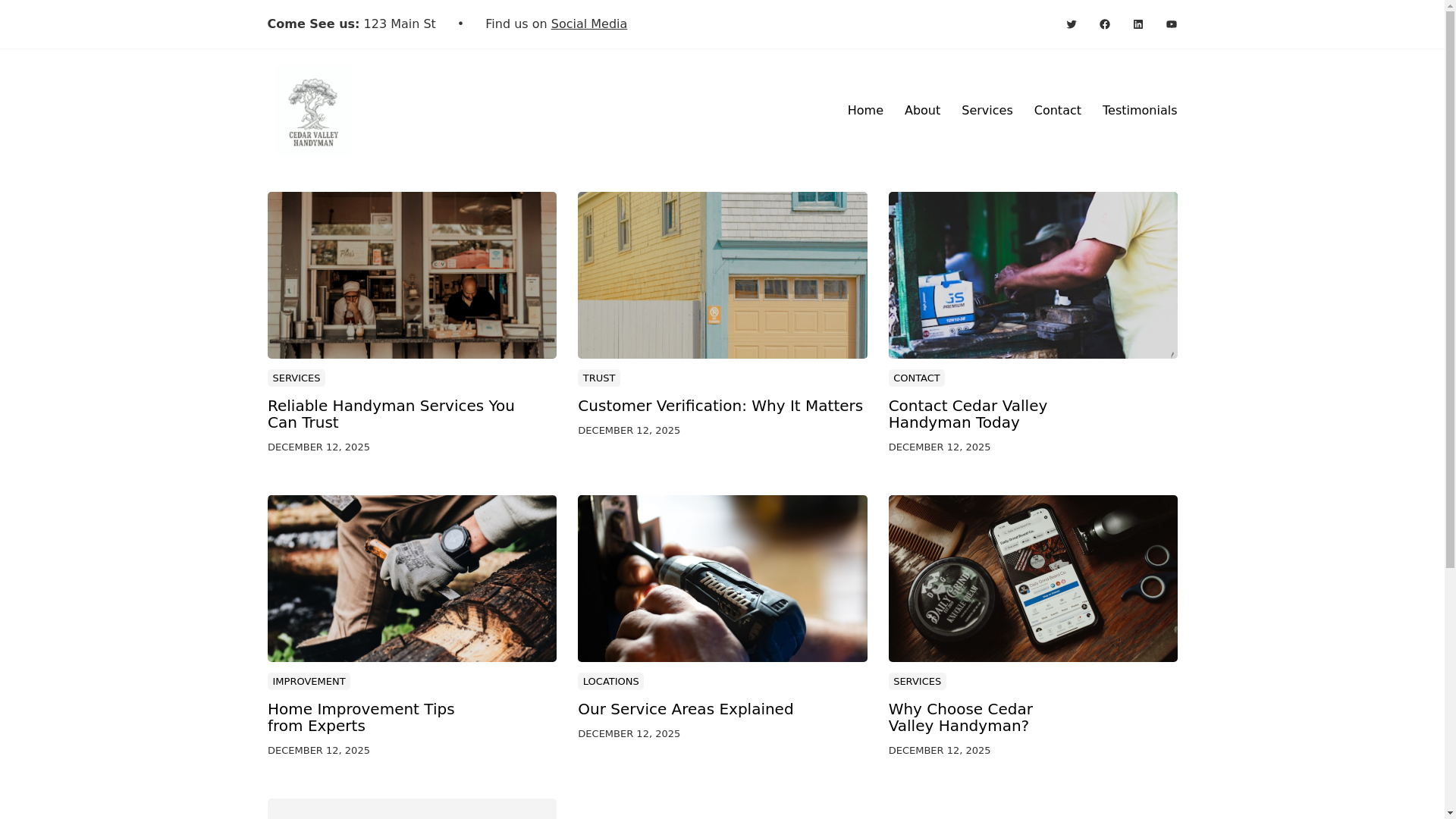Open the YouTube social icon
The image size is (1456, 819).
pos(1171,24)
